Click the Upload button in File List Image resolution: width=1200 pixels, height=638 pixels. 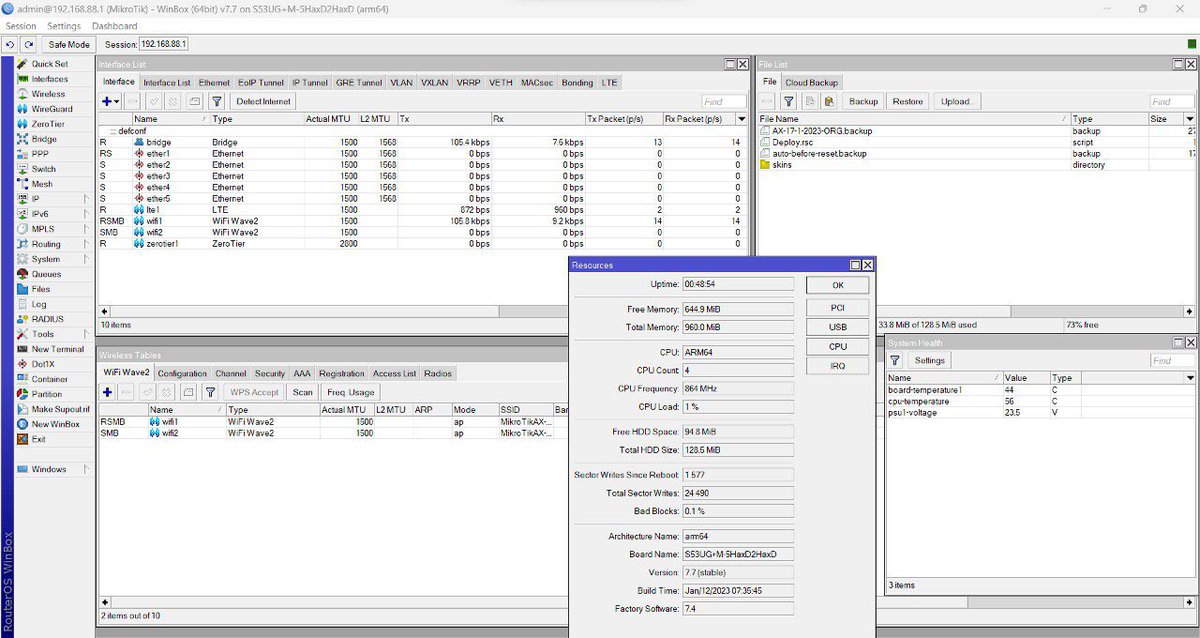tap(958, 101)
